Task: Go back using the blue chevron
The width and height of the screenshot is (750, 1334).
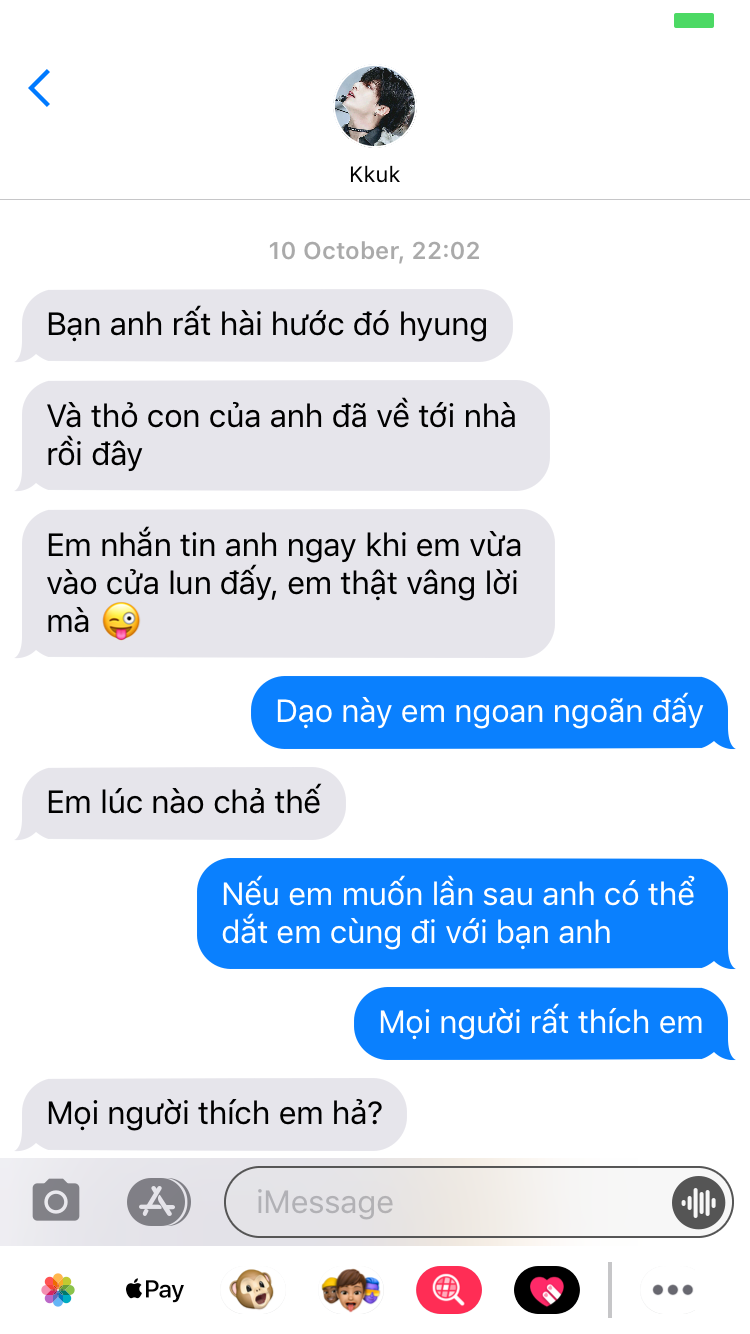Action: 39,88
